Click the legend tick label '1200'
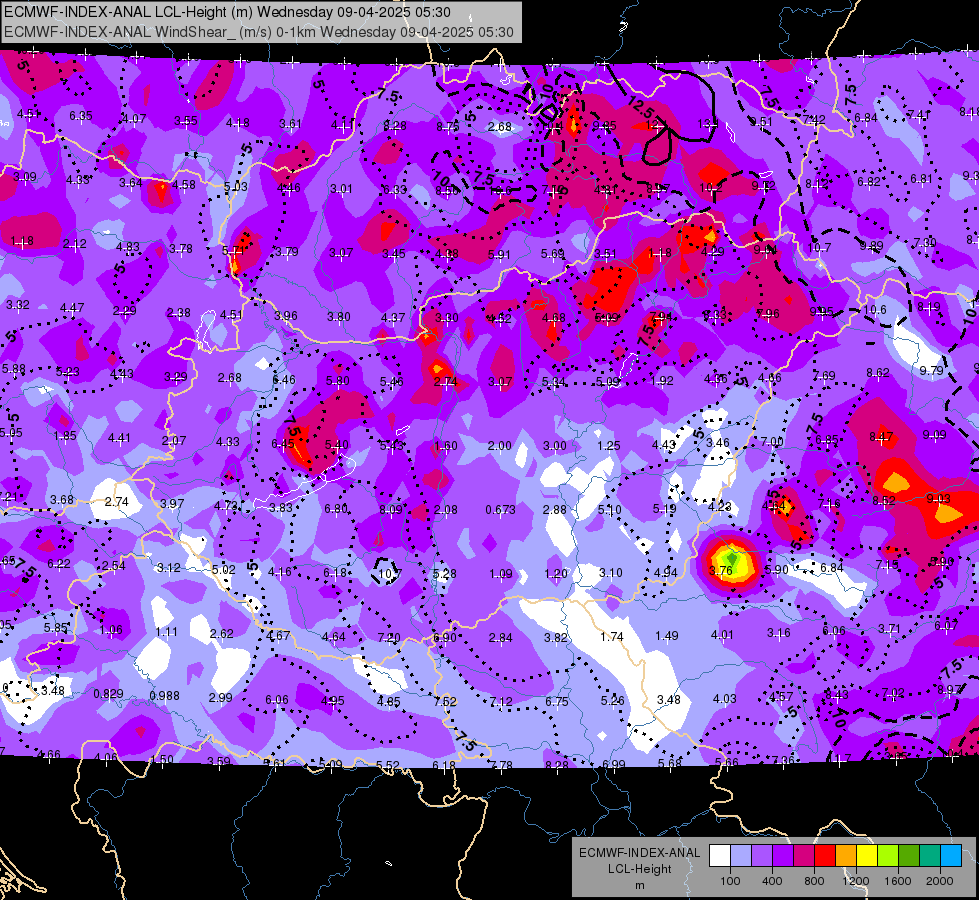The image size is (979, 900). click(855, 881)
